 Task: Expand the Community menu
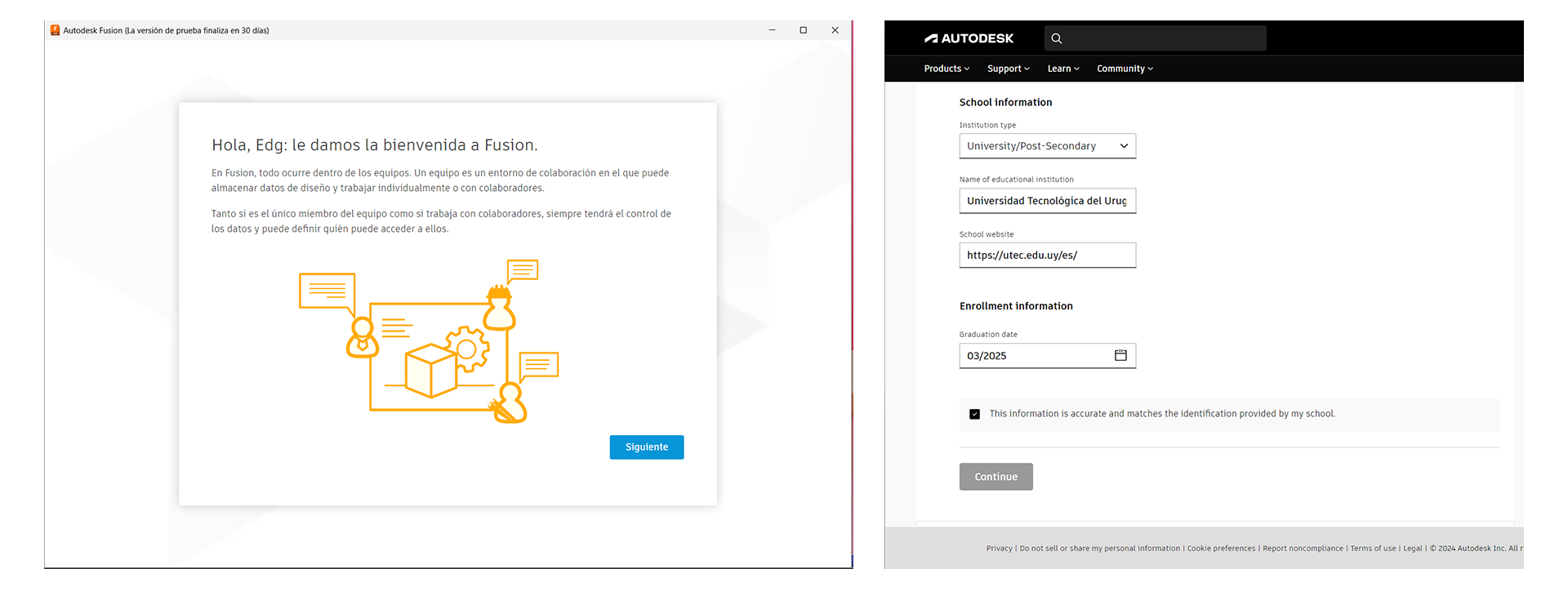pos(1125,69)
